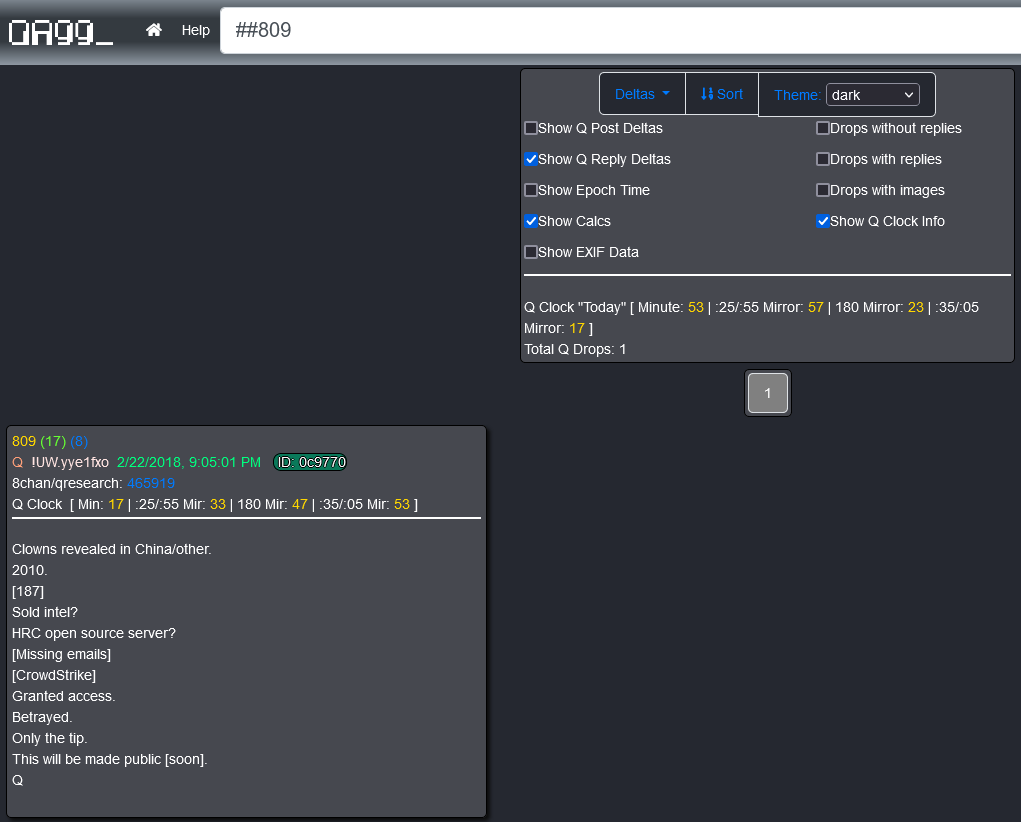Check Drops without replies filter
Viewport: 1021px width, 822px height.
tap(823, 128)
